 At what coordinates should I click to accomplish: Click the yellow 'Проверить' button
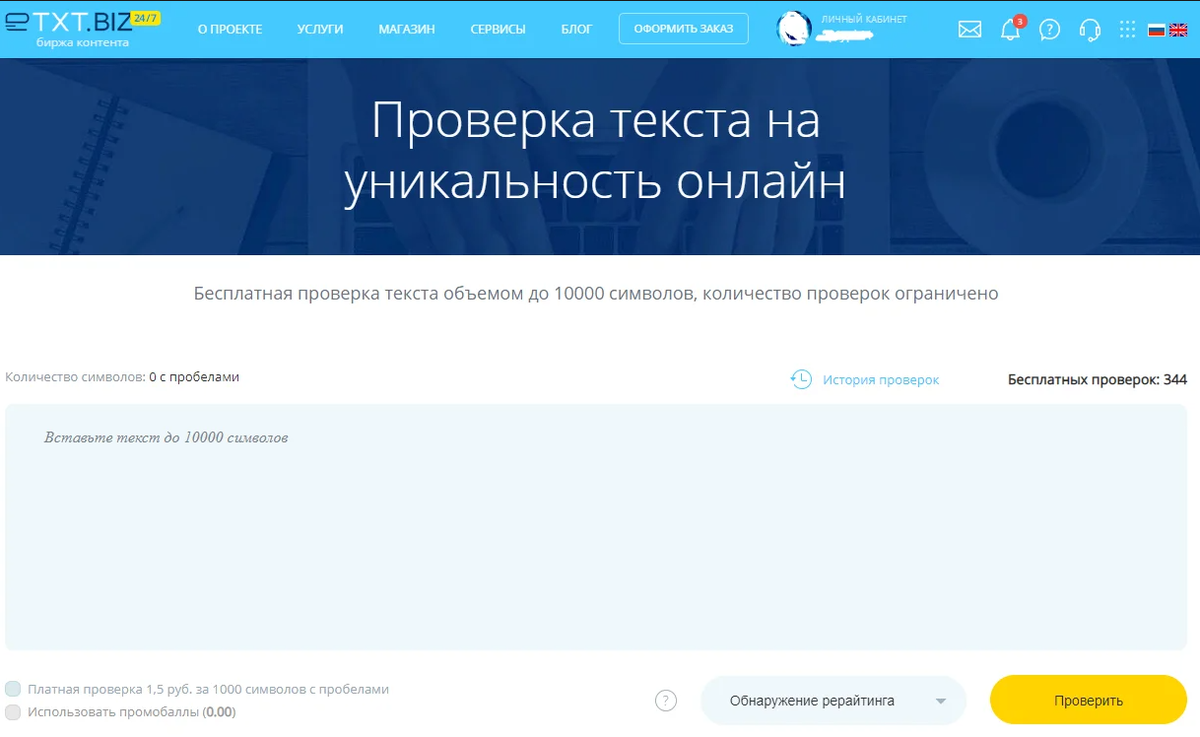pos(1088,700)
